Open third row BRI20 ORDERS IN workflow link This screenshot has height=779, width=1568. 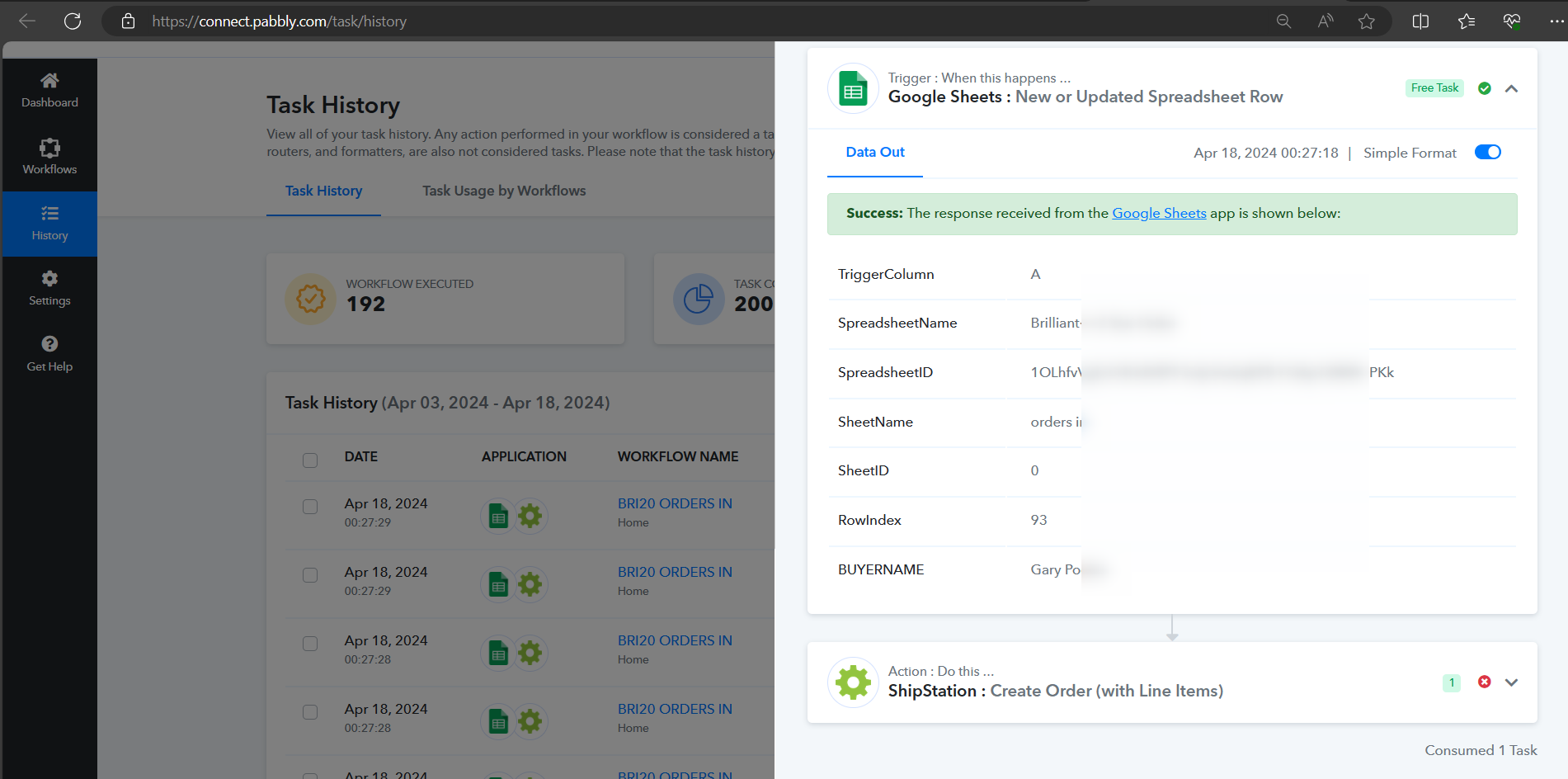coord(675,640)
